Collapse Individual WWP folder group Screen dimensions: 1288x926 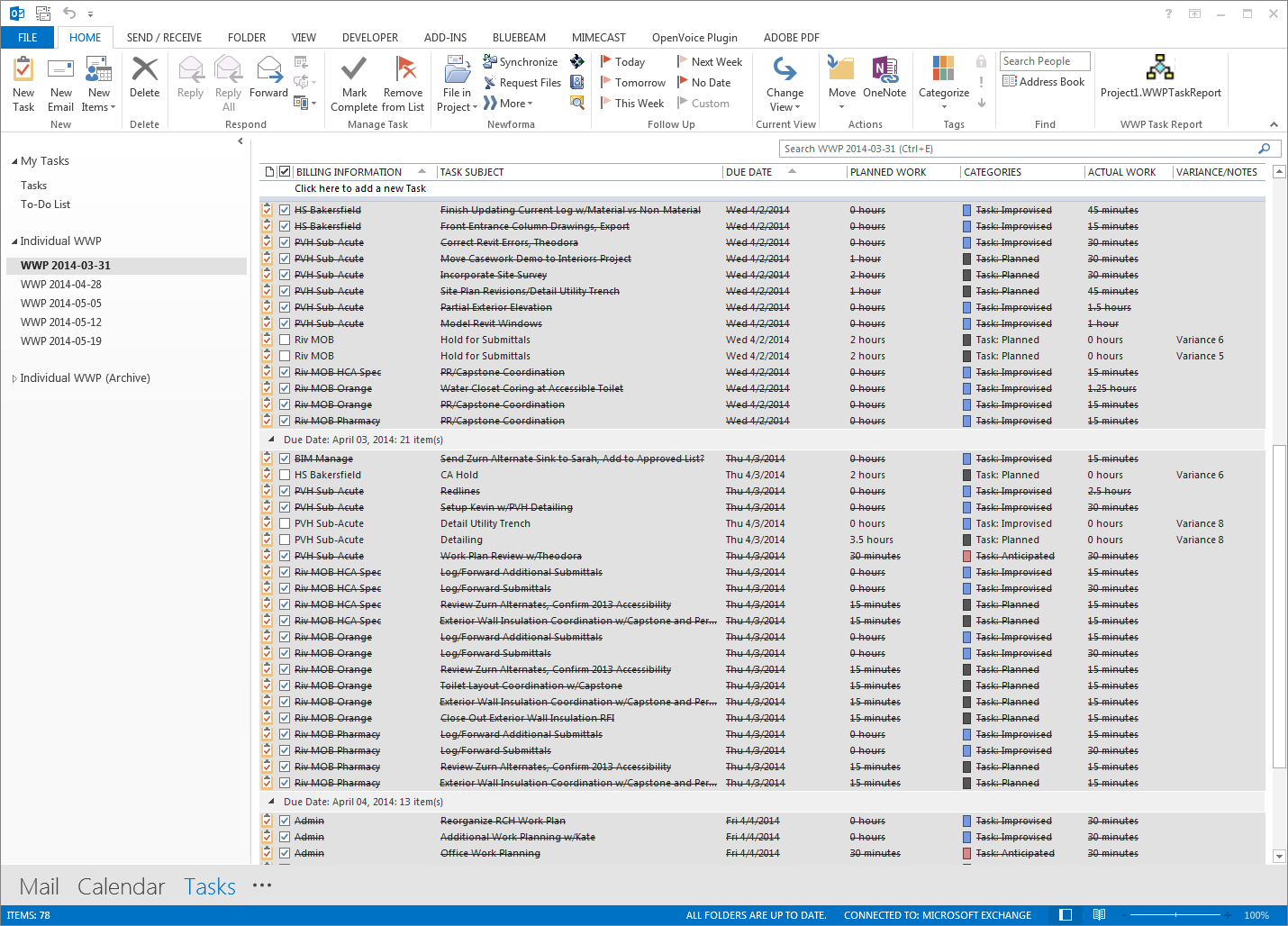(x=14, y=241)
